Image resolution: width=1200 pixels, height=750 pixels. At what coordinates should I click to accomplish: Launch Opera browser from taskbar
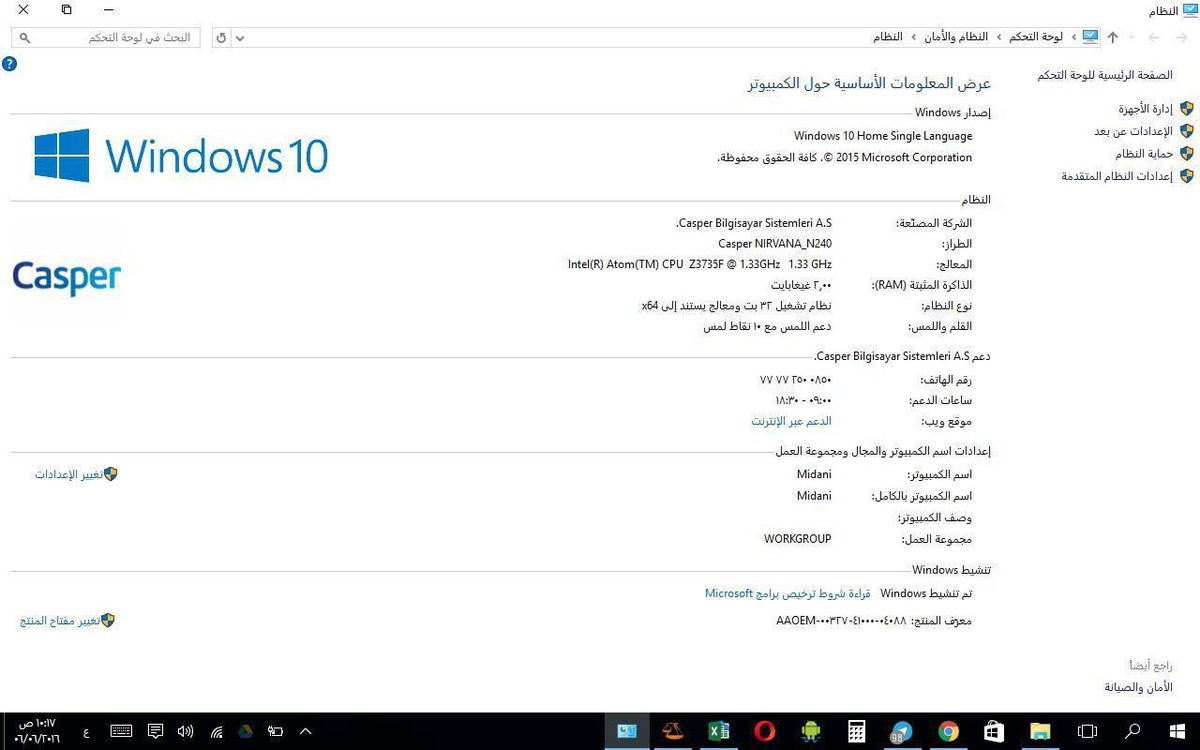coord(764,731)
